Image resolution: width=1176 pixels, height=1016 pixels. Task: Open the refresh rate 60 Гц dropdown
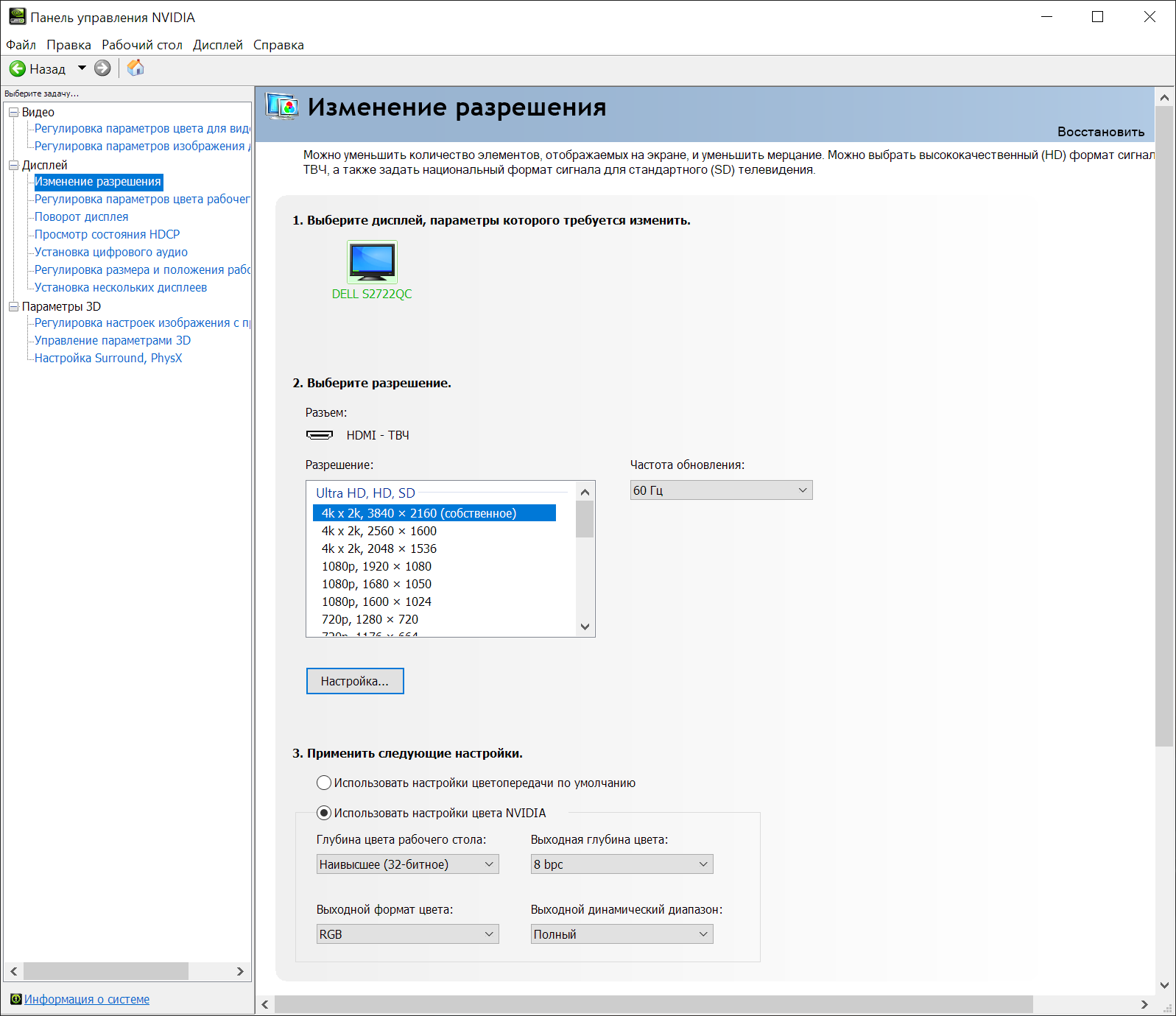[721, 490]
